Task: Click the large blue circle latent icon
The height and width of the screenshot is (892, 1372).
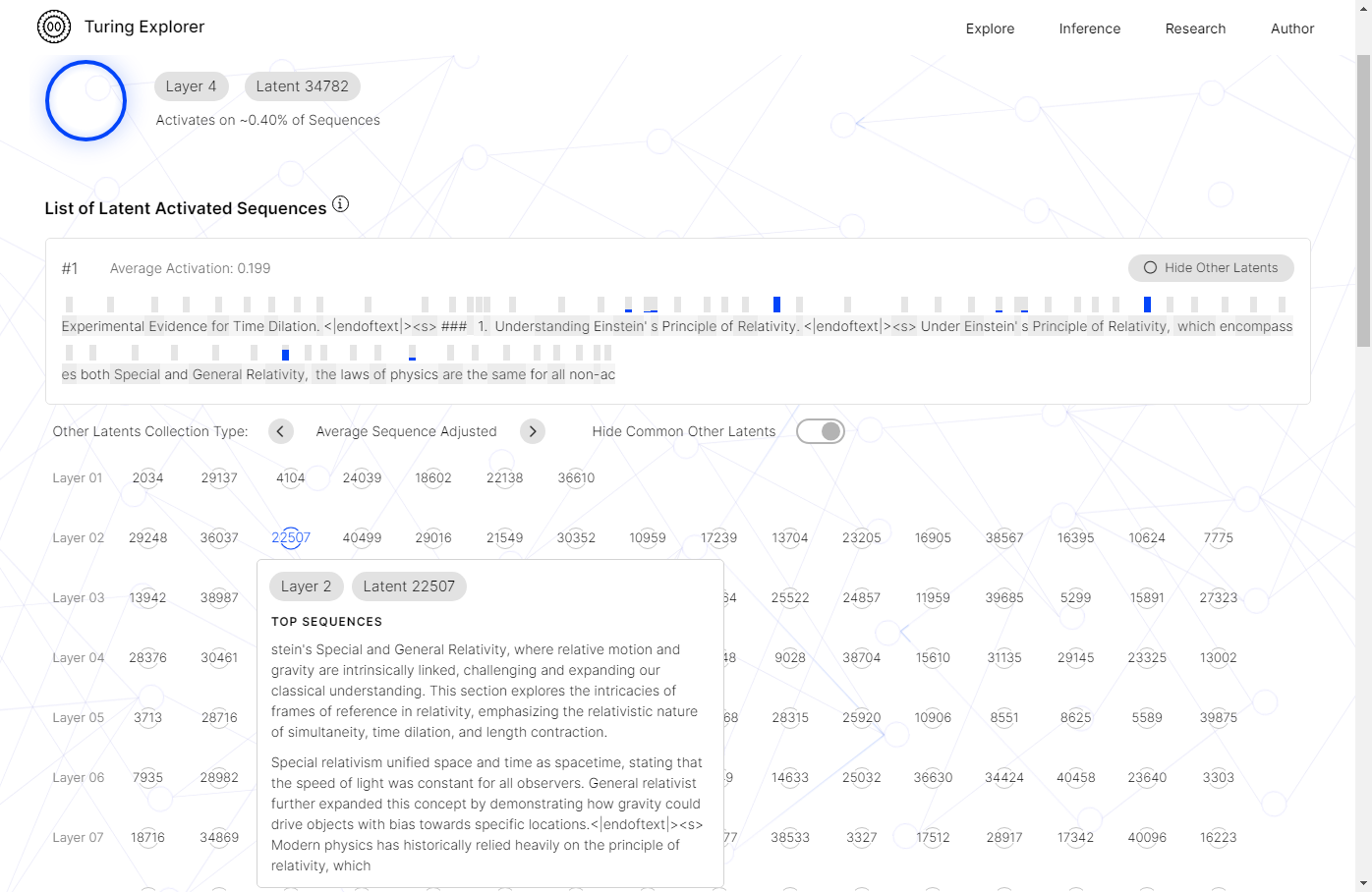Action: (86, 100)
